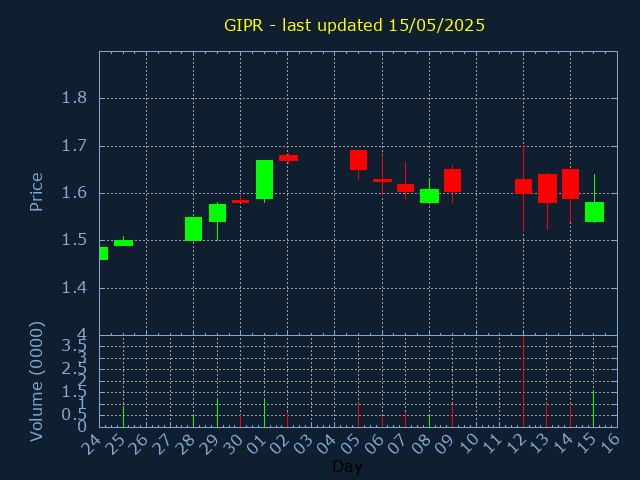640x480 pixels.
Task: Select day 16 on the x-axis
Action: [610, 444]
